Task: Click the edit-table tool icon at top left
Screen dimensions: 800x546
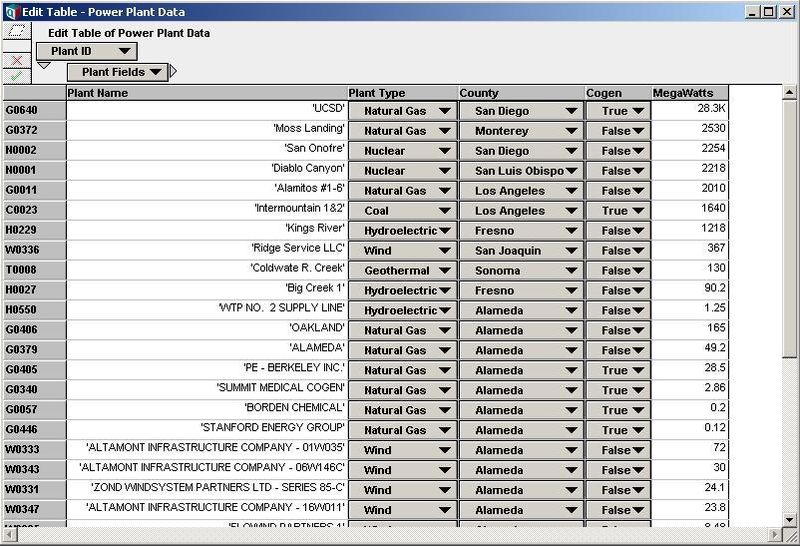Action: coord(17,31)
